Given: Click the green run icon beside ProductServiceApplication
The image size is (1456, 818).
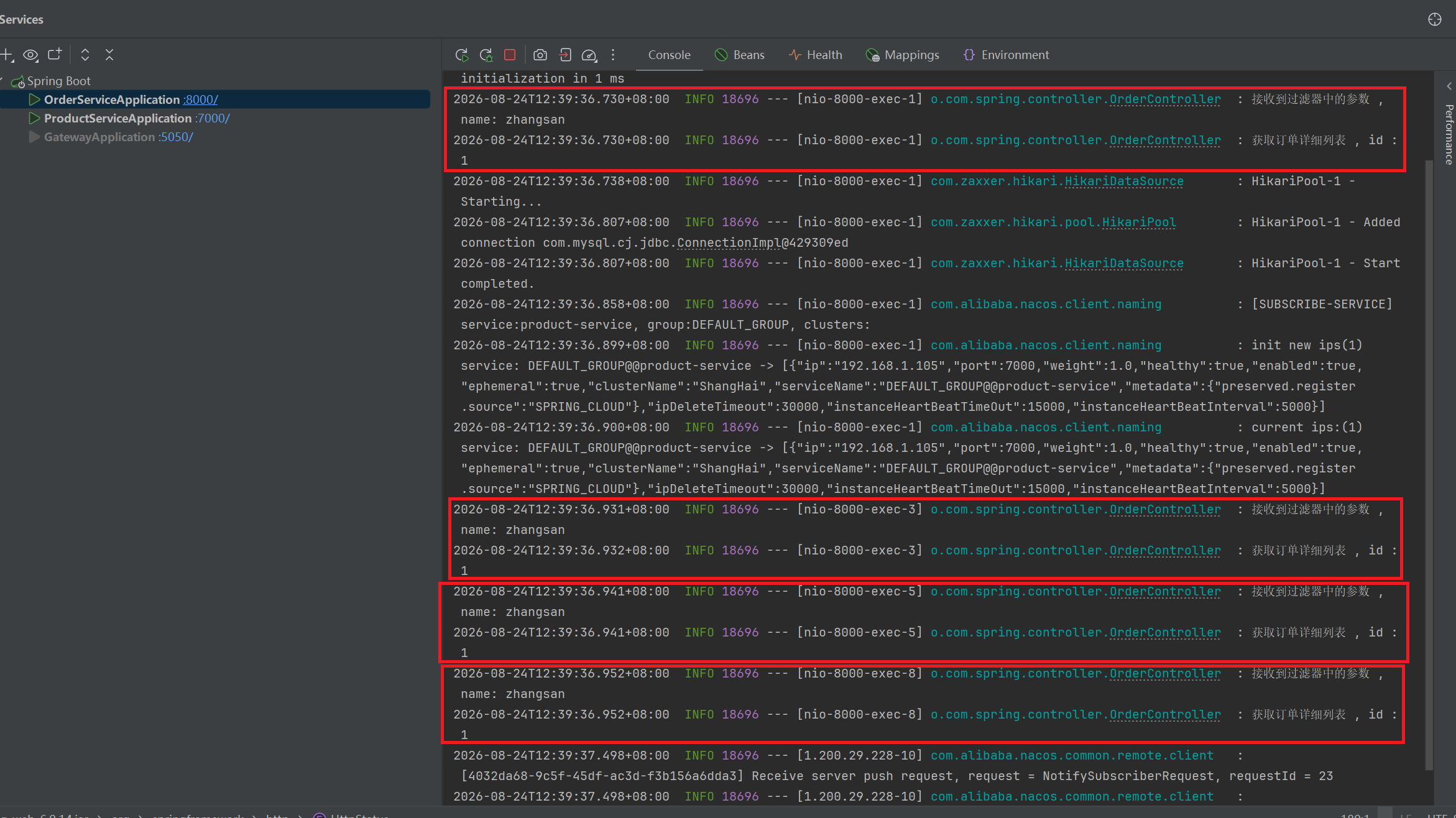Looking at the screenshot, I should point(35,118).
